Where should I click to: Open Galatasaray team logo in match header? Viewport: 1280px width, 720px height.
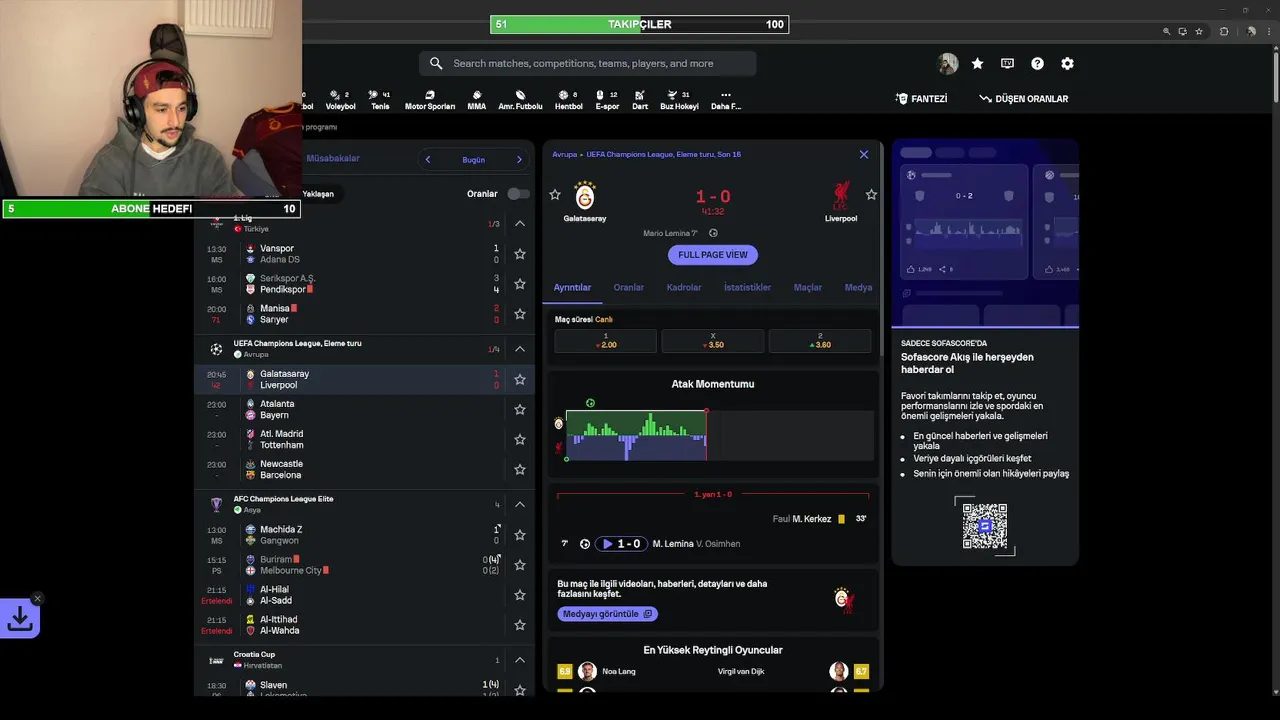(585, 196)
